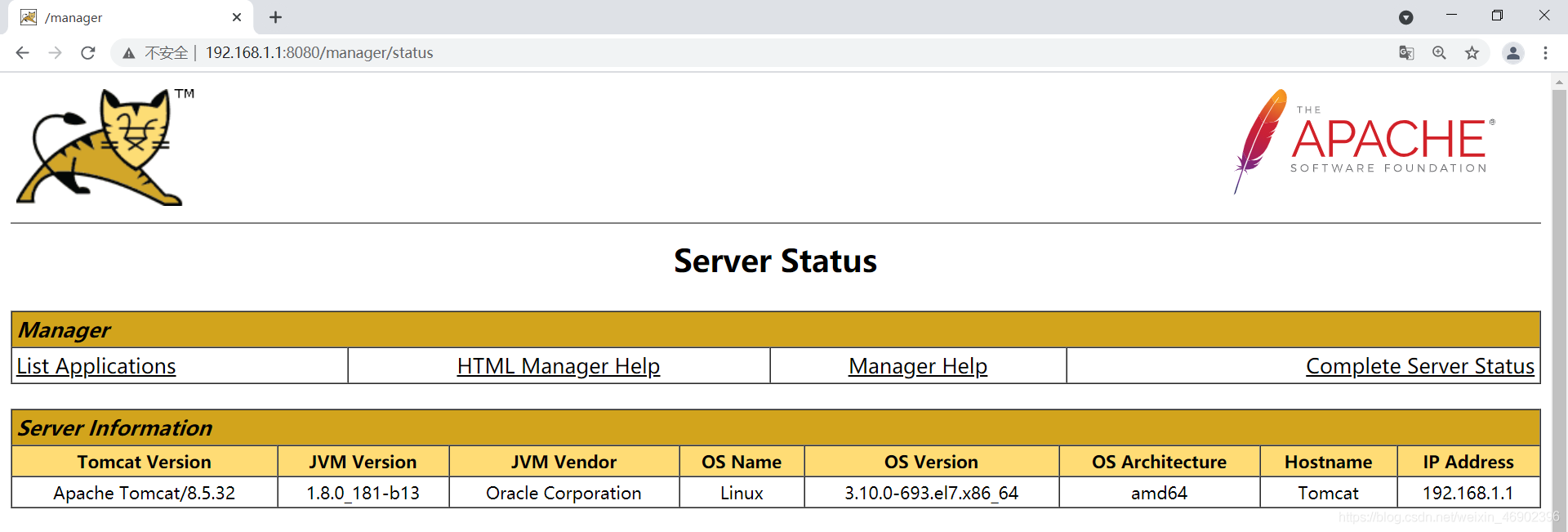
Task: View Complete Server Status
Action: (x=1420, y=366)
